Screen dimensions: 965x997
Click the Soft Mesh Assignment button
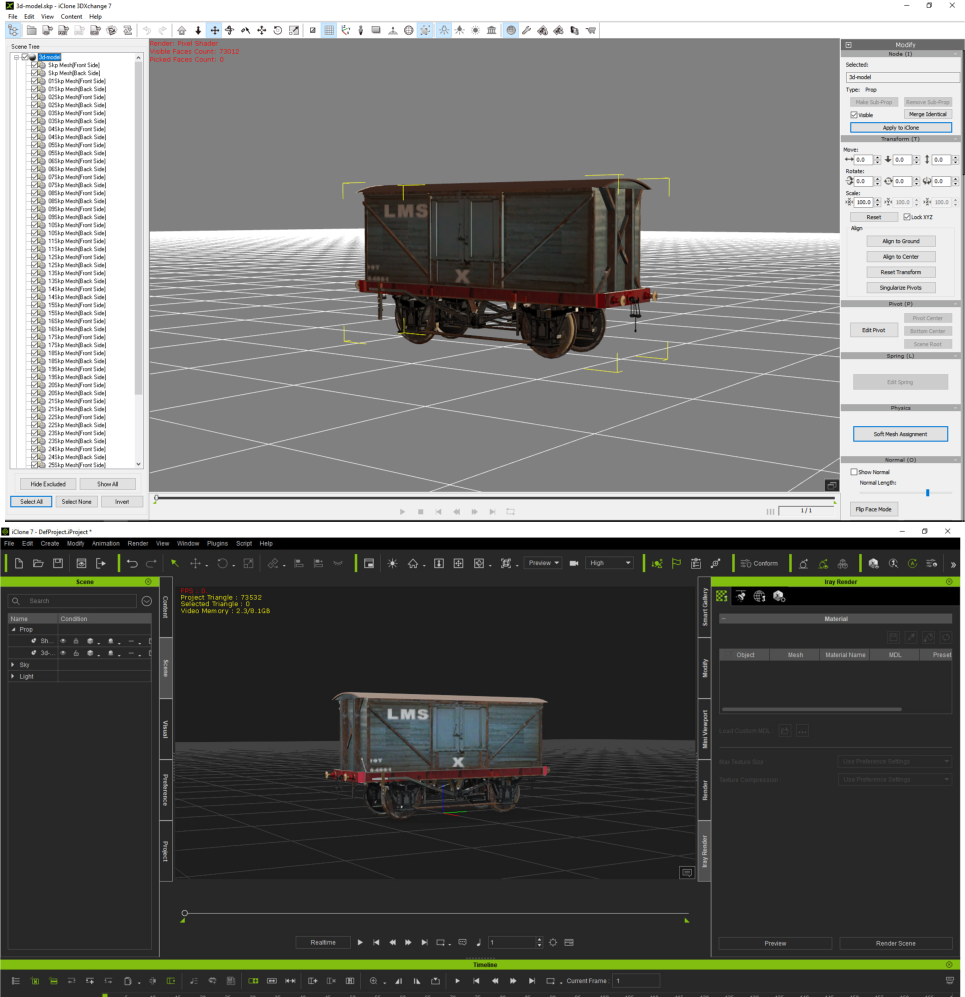coord(900,434)
